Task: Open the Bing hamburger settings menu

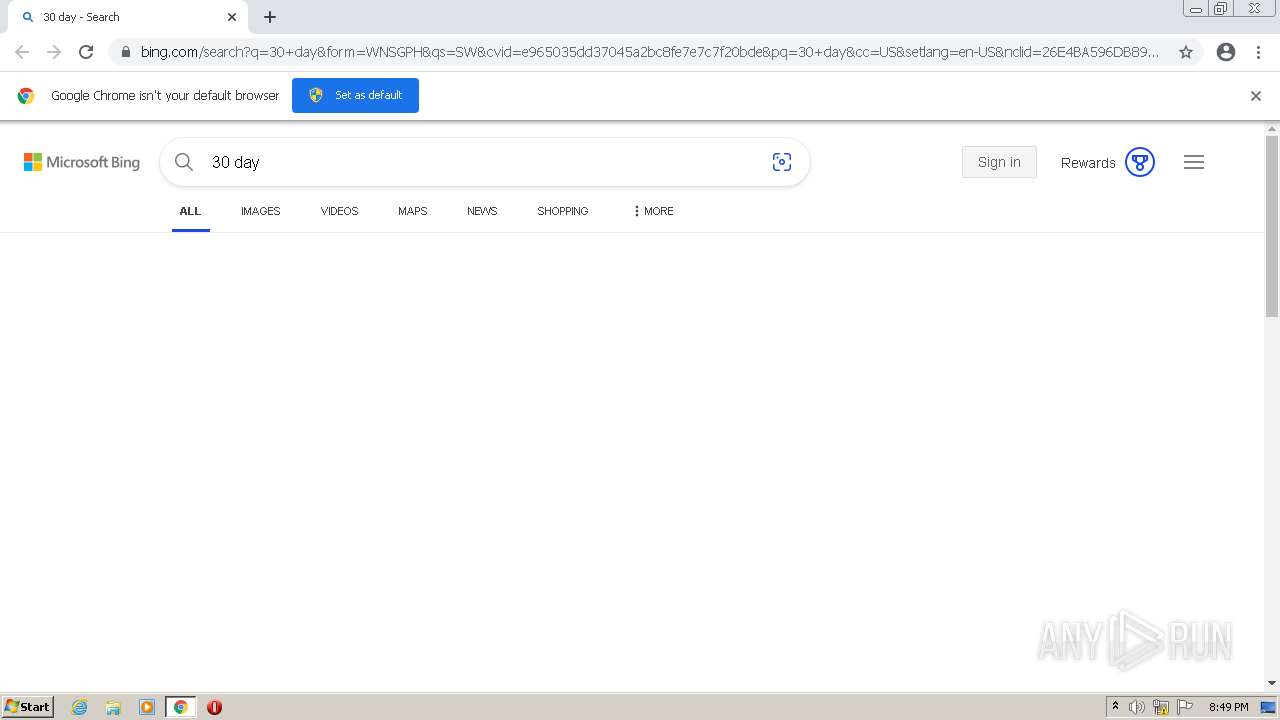Action: coord(1194,162)
